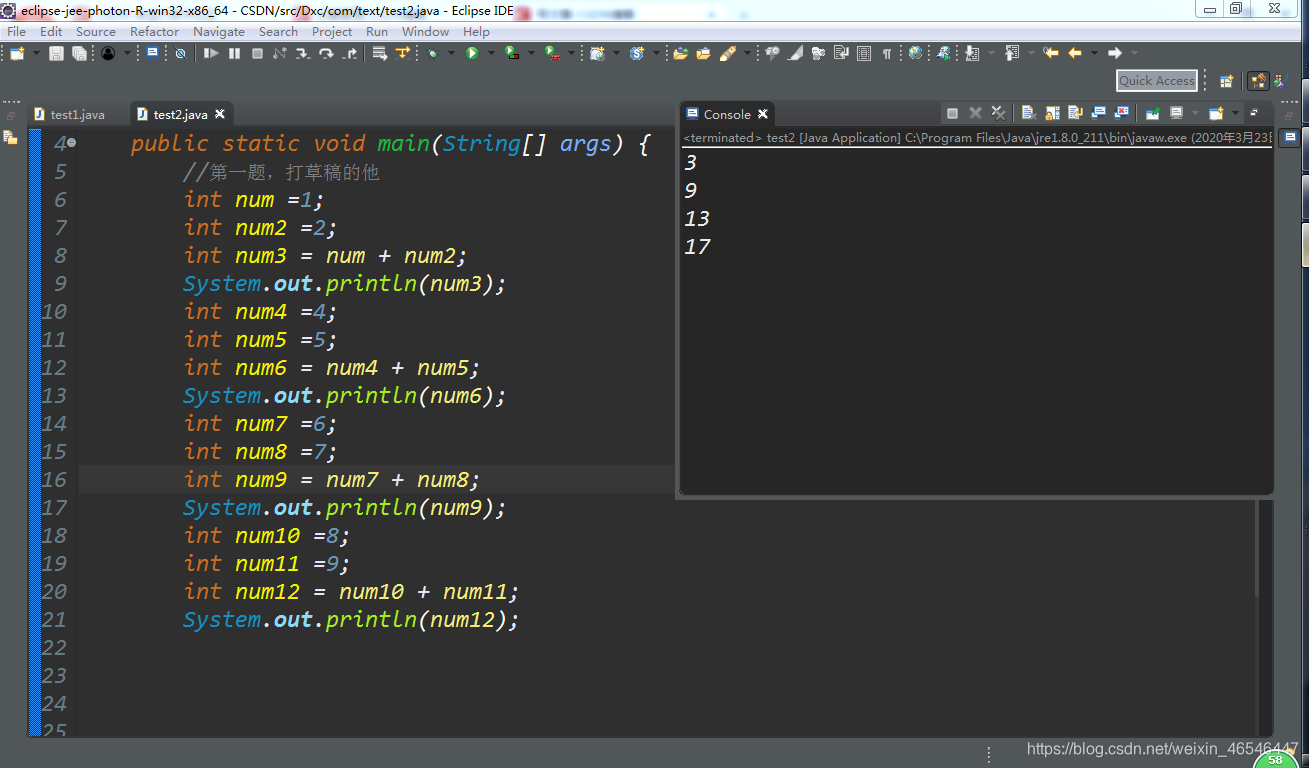Click the Open Perspective icon

[x=1227, y=81]
